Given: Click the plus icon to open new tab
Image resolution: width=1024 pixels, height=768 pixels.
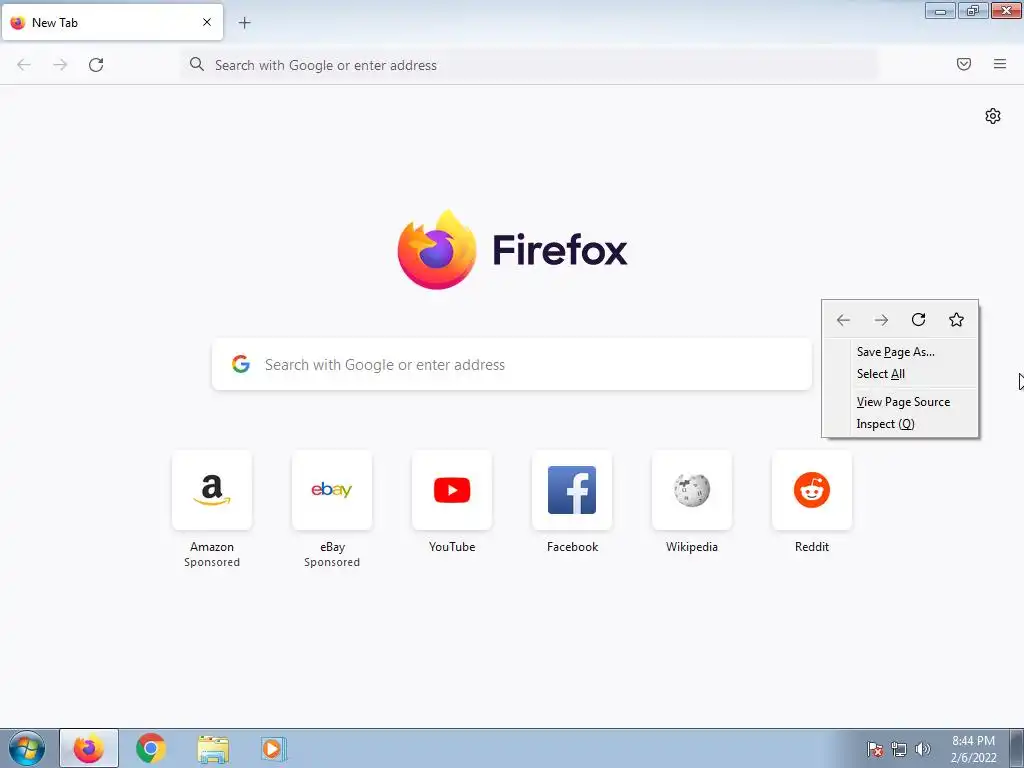Looking at the screenshot, I should coord(244,23).
